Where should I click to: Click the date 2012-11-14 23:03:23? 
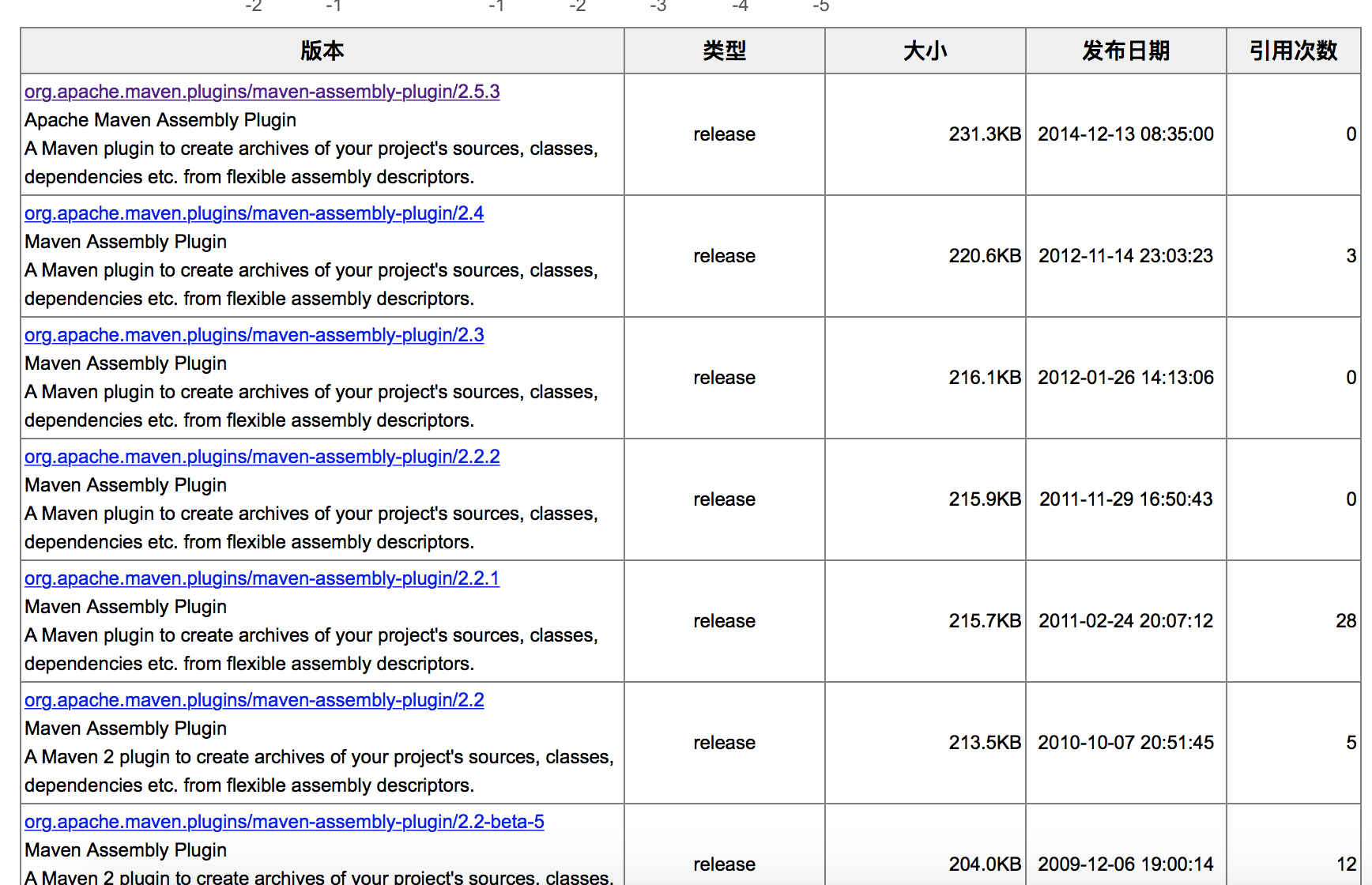pyautogui.click(x=1126, y=256)
